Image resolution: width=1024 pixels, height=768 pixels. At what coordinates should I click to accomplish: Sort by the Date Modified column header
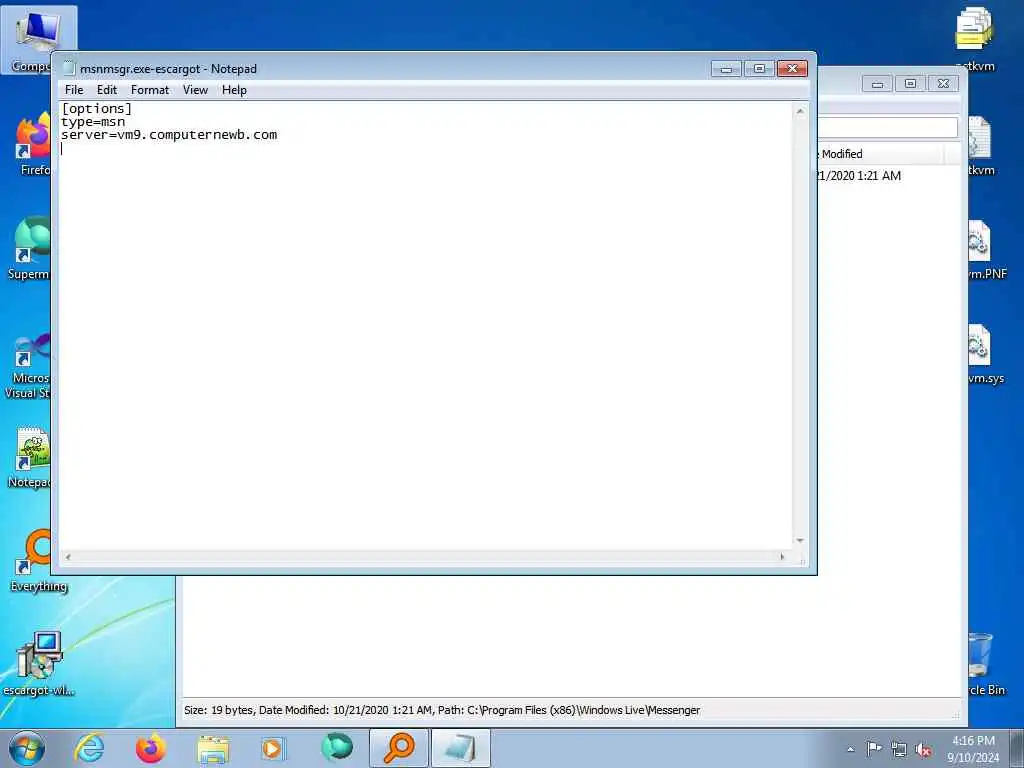(878, 154)
